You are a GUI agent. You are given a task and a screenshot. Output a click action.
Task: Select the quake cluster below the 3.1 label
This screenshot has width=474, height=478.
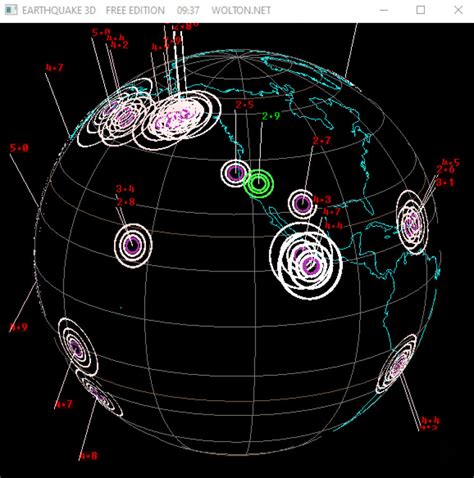click(x=412, y=222)
